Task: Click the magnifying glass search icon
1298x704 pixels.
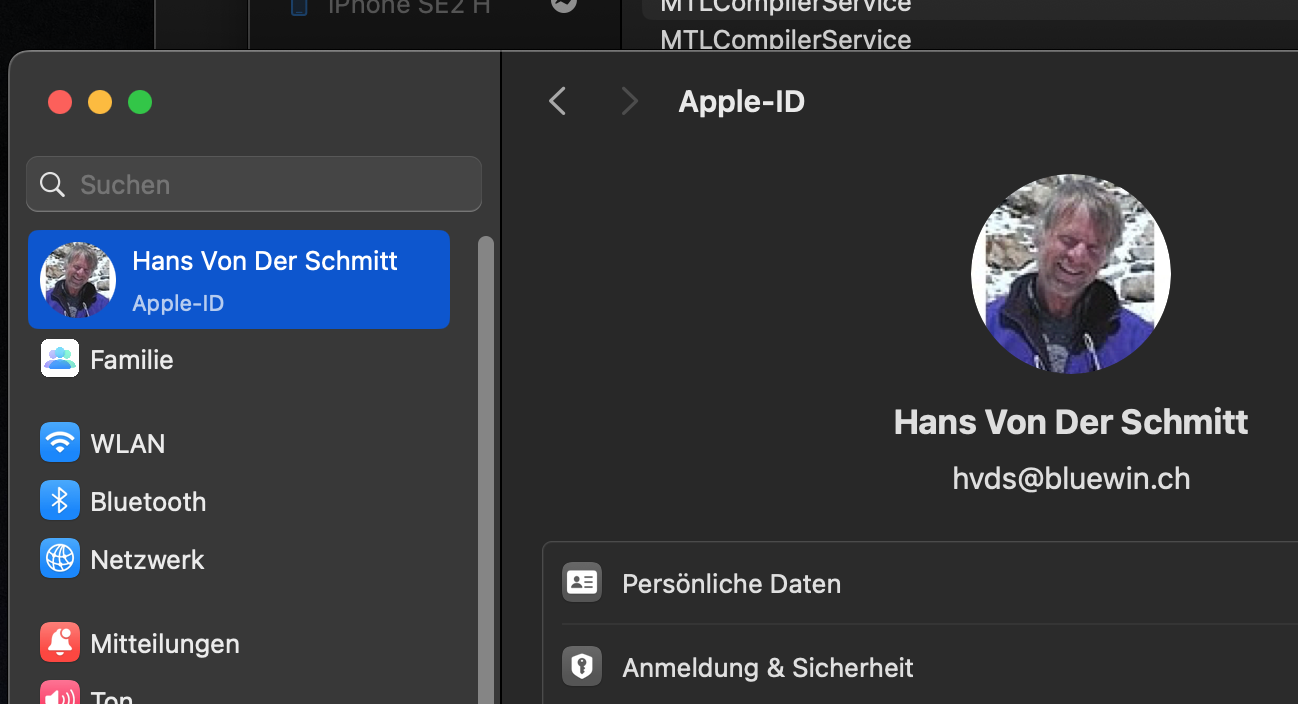Action: pos(52,184)
